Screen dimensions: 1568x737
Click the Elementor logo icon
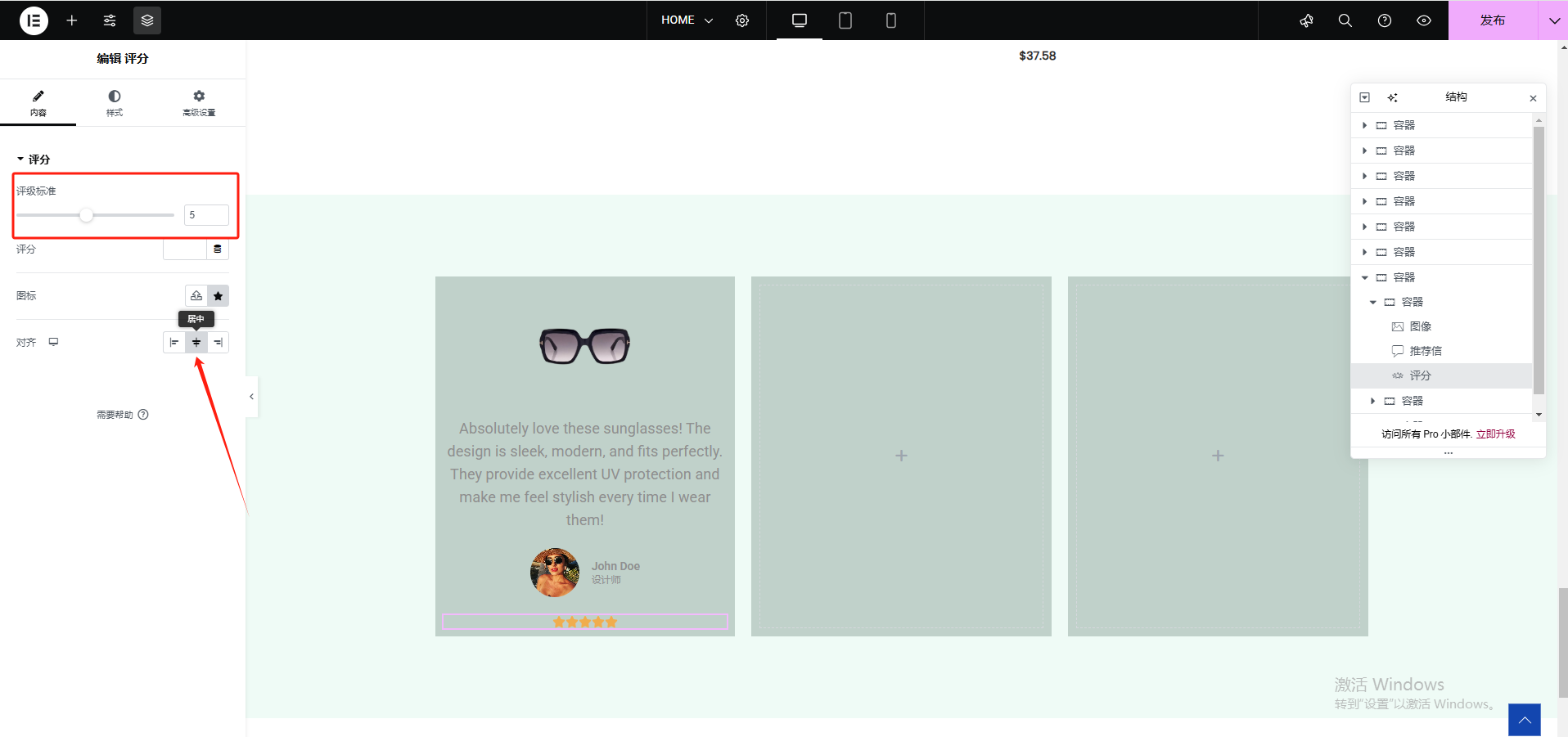coord(34,20)
